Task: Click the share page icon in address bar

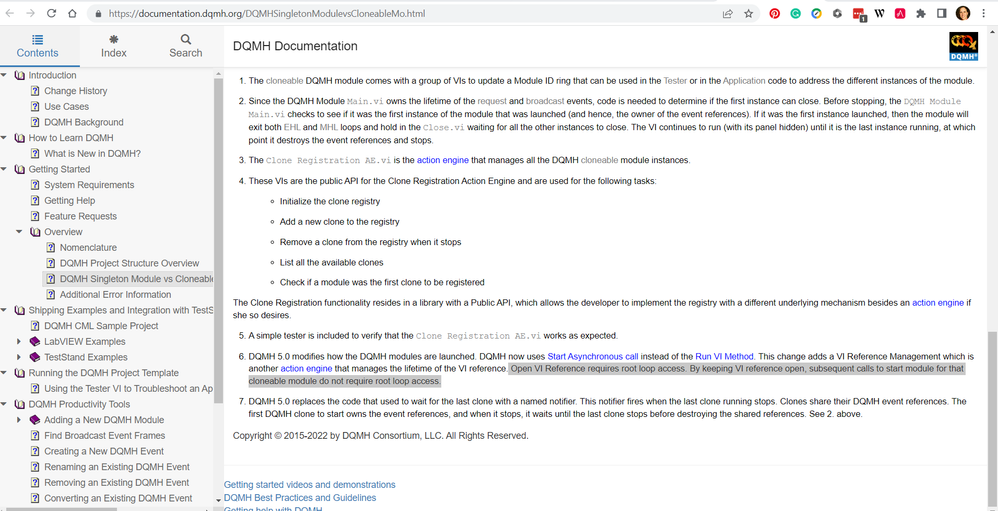Action: (x=727, y=13)
